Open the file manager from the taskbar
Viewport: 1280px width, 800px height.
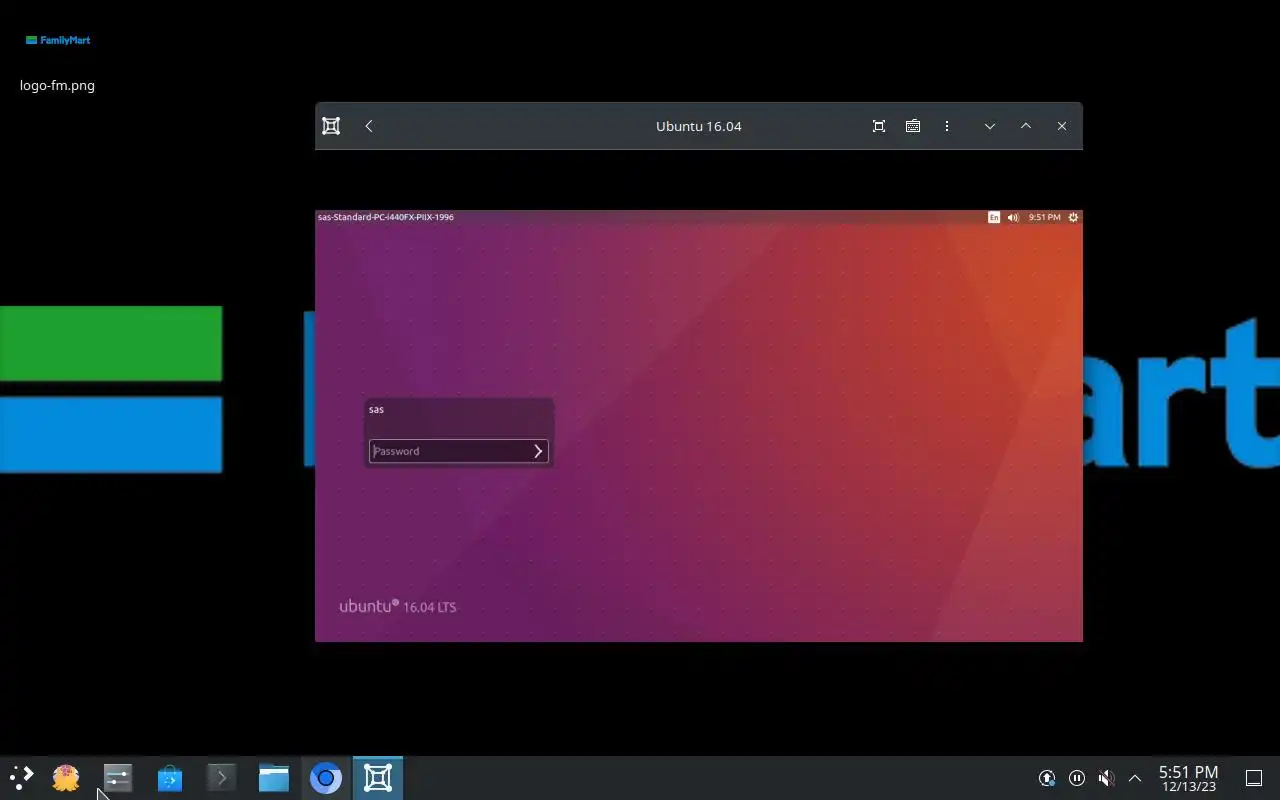pos(274,778)
